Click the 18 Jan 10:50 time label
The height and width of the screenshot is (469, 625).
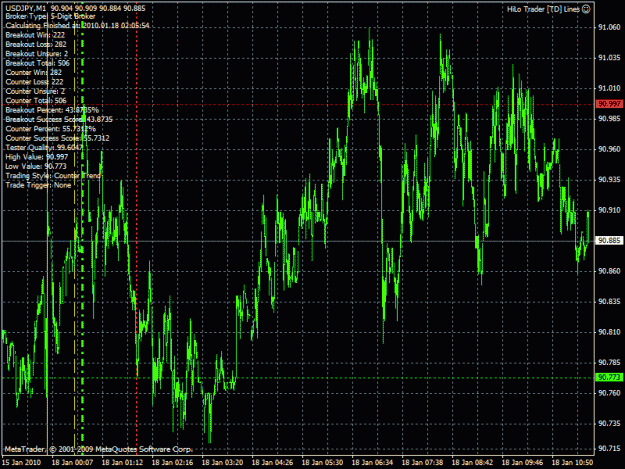click(x=572, y=462)
